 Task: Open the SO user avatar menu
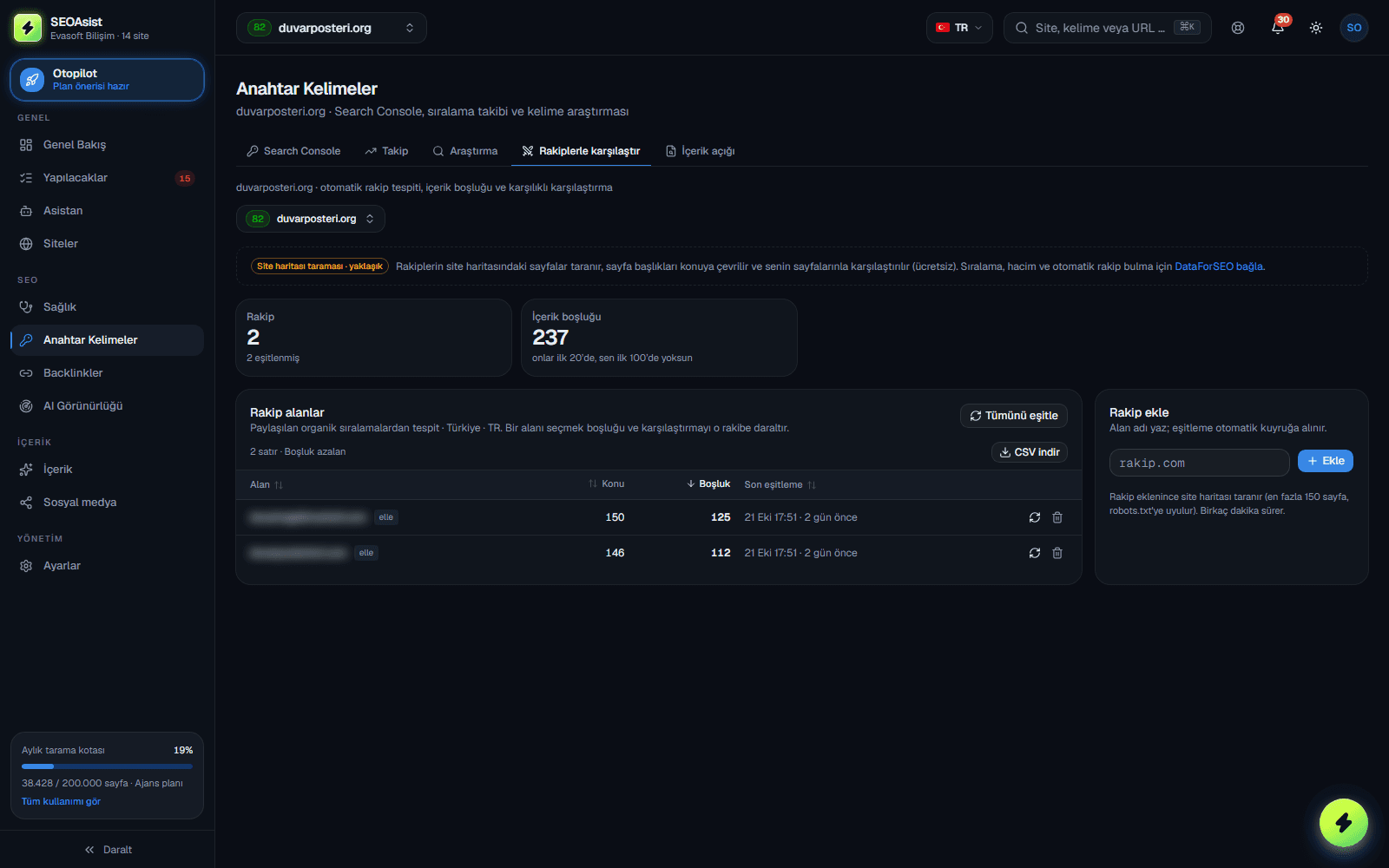click(1354, 28)
